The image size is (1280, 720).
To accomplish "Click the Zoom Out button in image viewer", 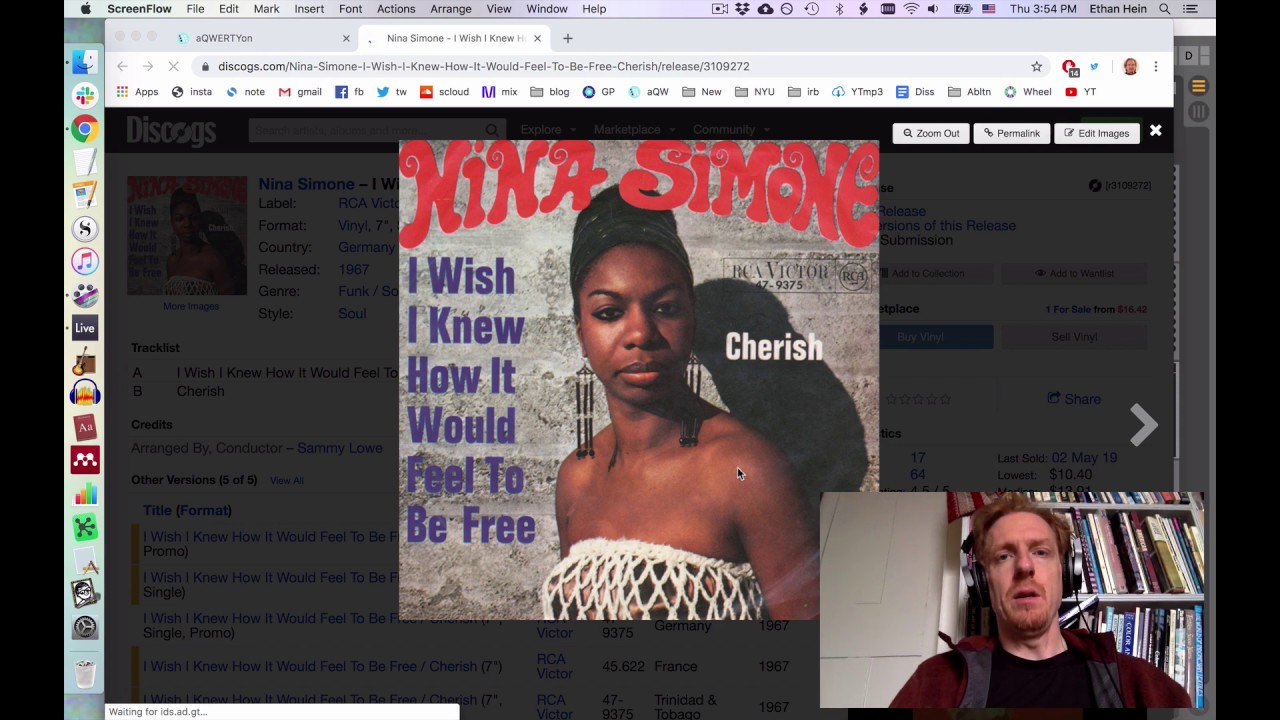I will (x=931, y=133).
